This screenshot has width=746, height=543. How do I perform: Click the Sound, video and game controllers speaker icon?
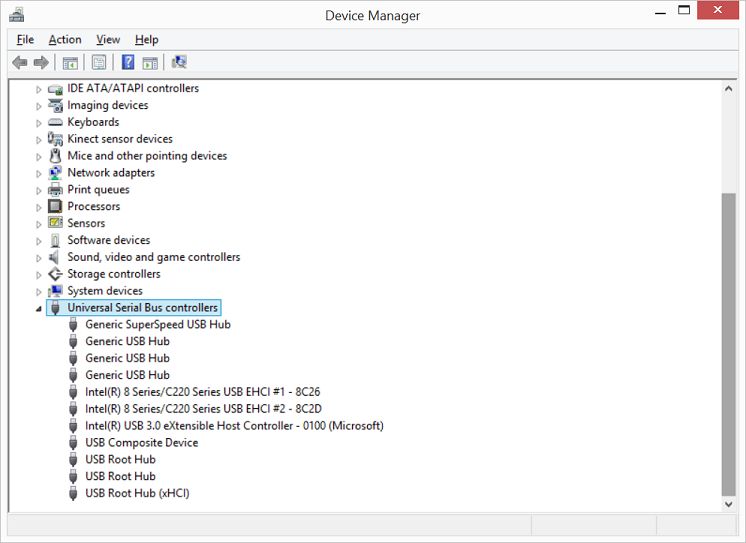pos(54,257)
